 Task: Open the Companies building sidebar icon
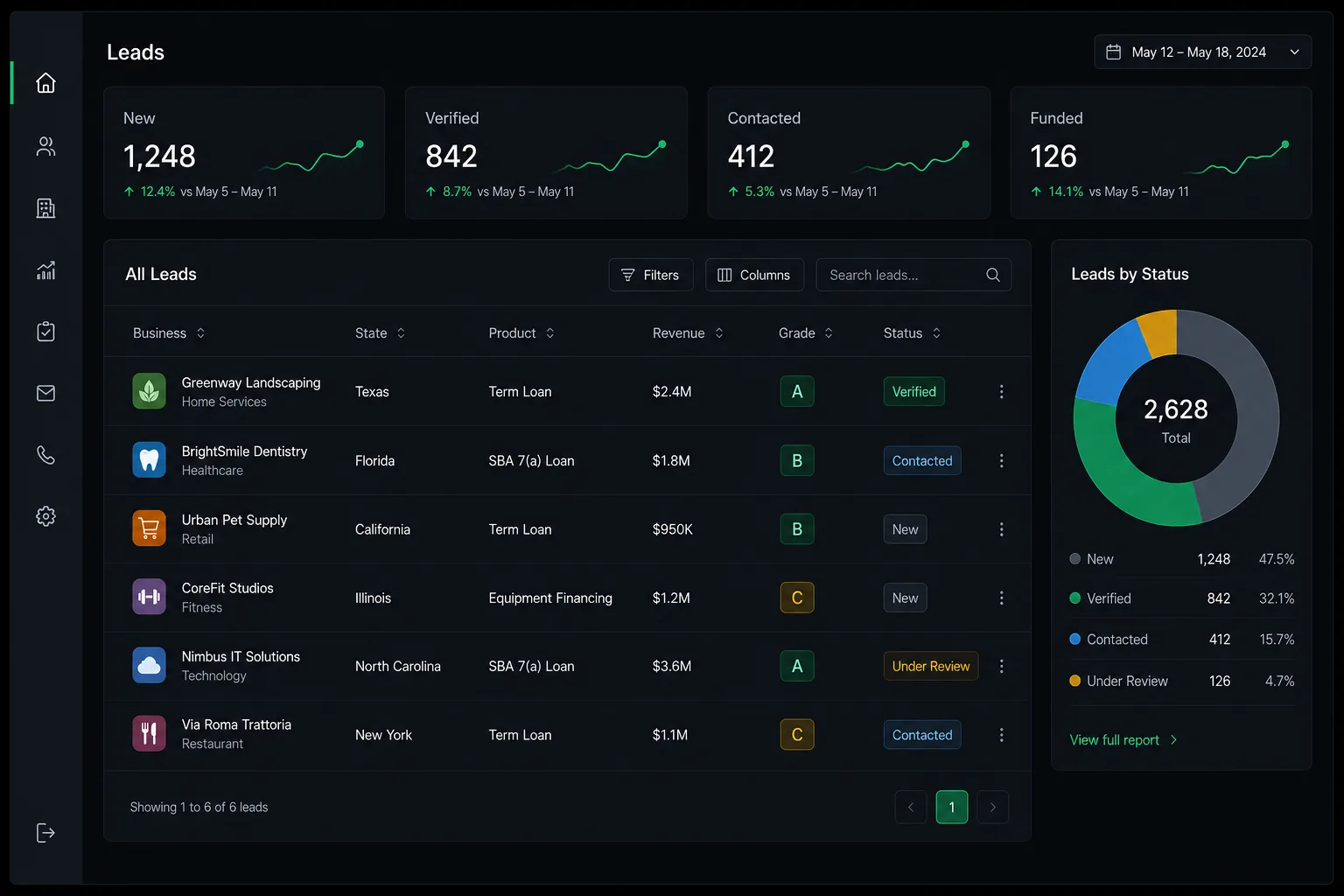[45, 208]
